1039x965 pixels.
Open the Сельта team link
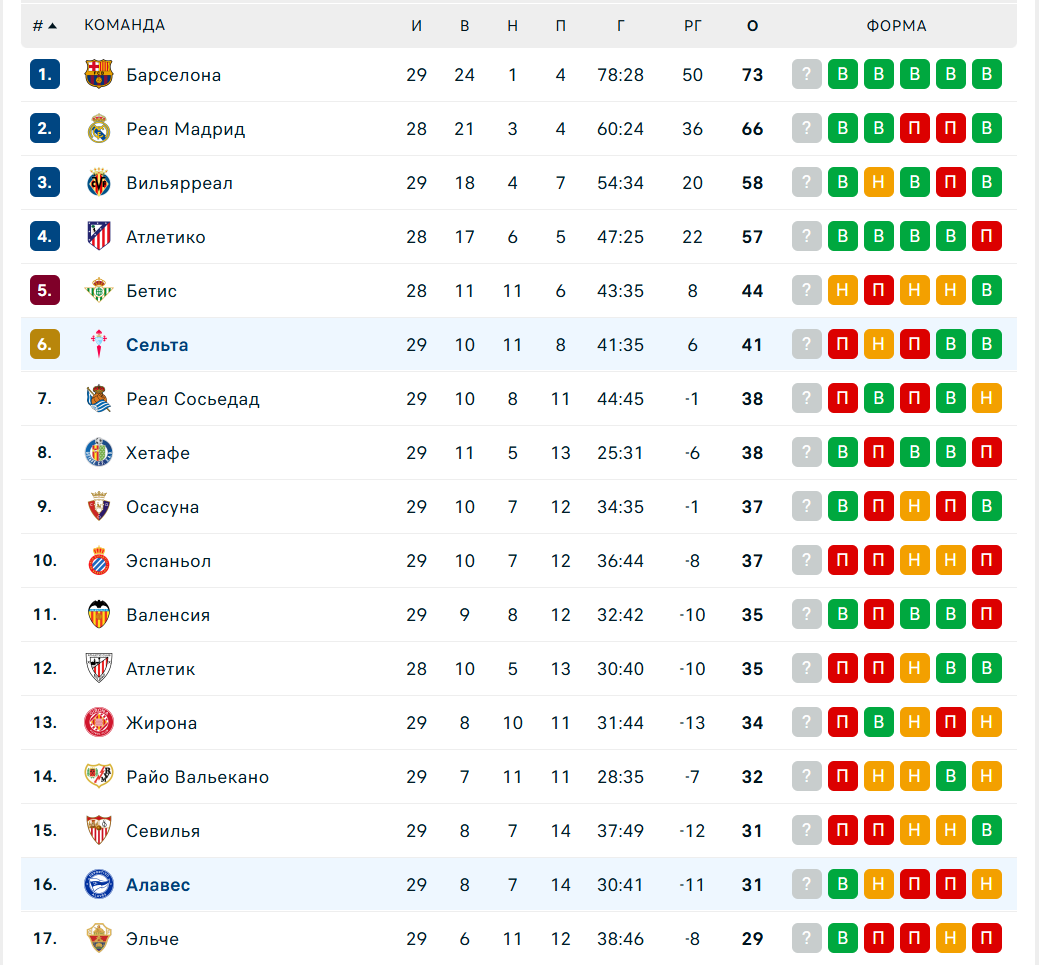tap(157, 345)
